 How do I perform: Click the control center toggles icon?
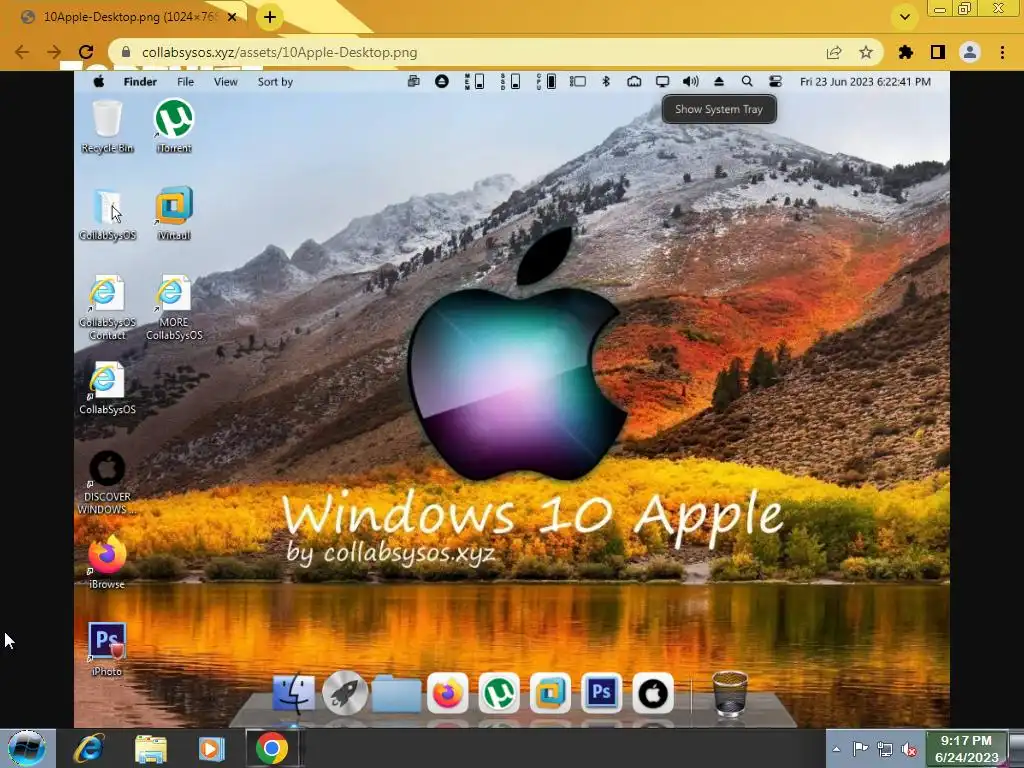(x=775, y=82)
